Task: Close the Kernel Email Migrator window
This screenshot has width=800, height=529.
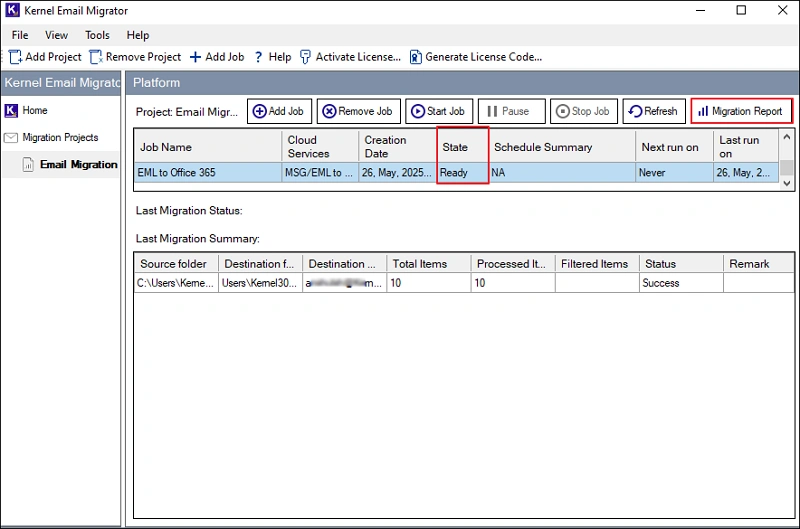Action: [x=783, y=10]
